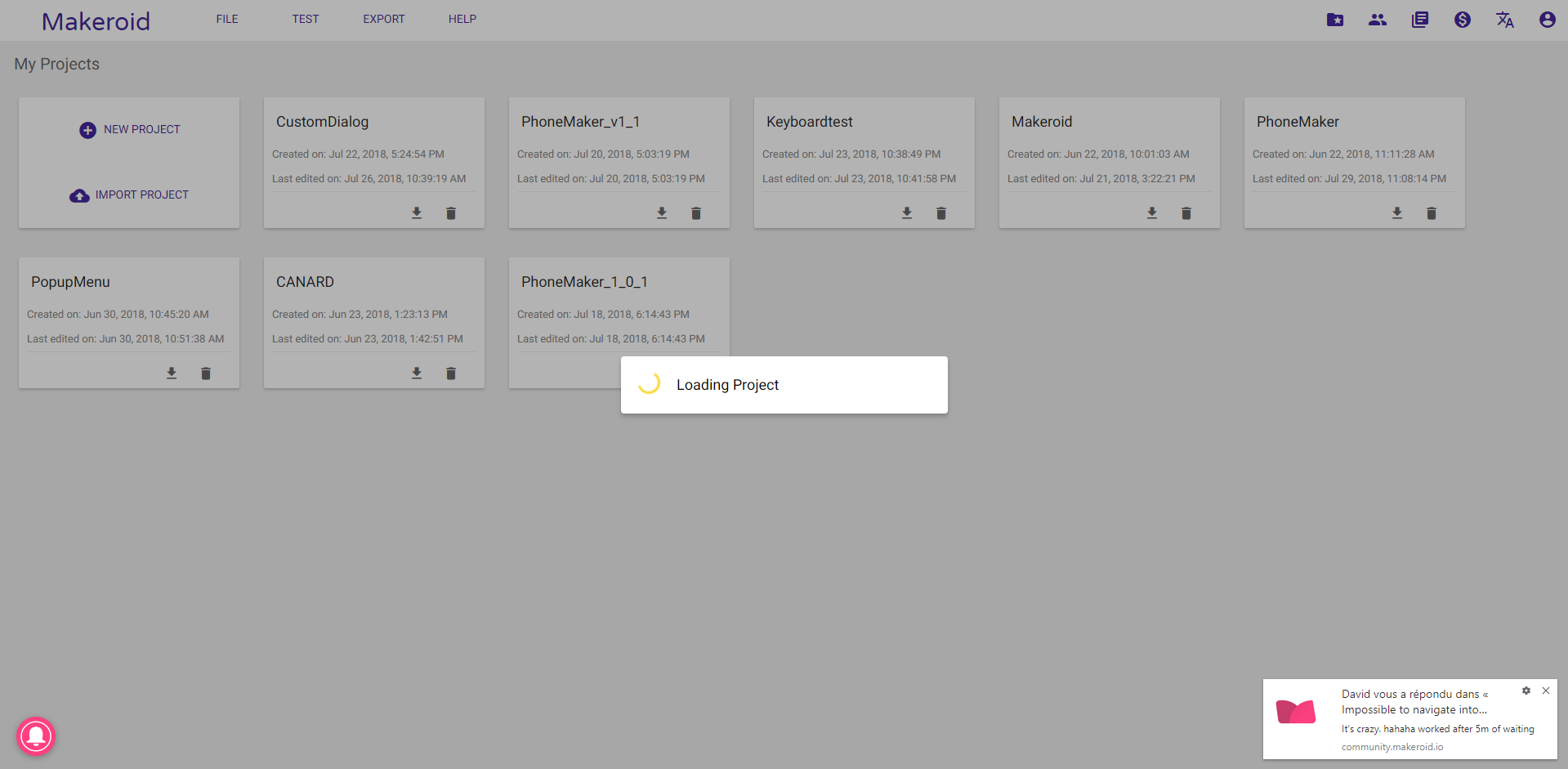
Task: Click NEW PROJECT button
Action: coord(130,130)
